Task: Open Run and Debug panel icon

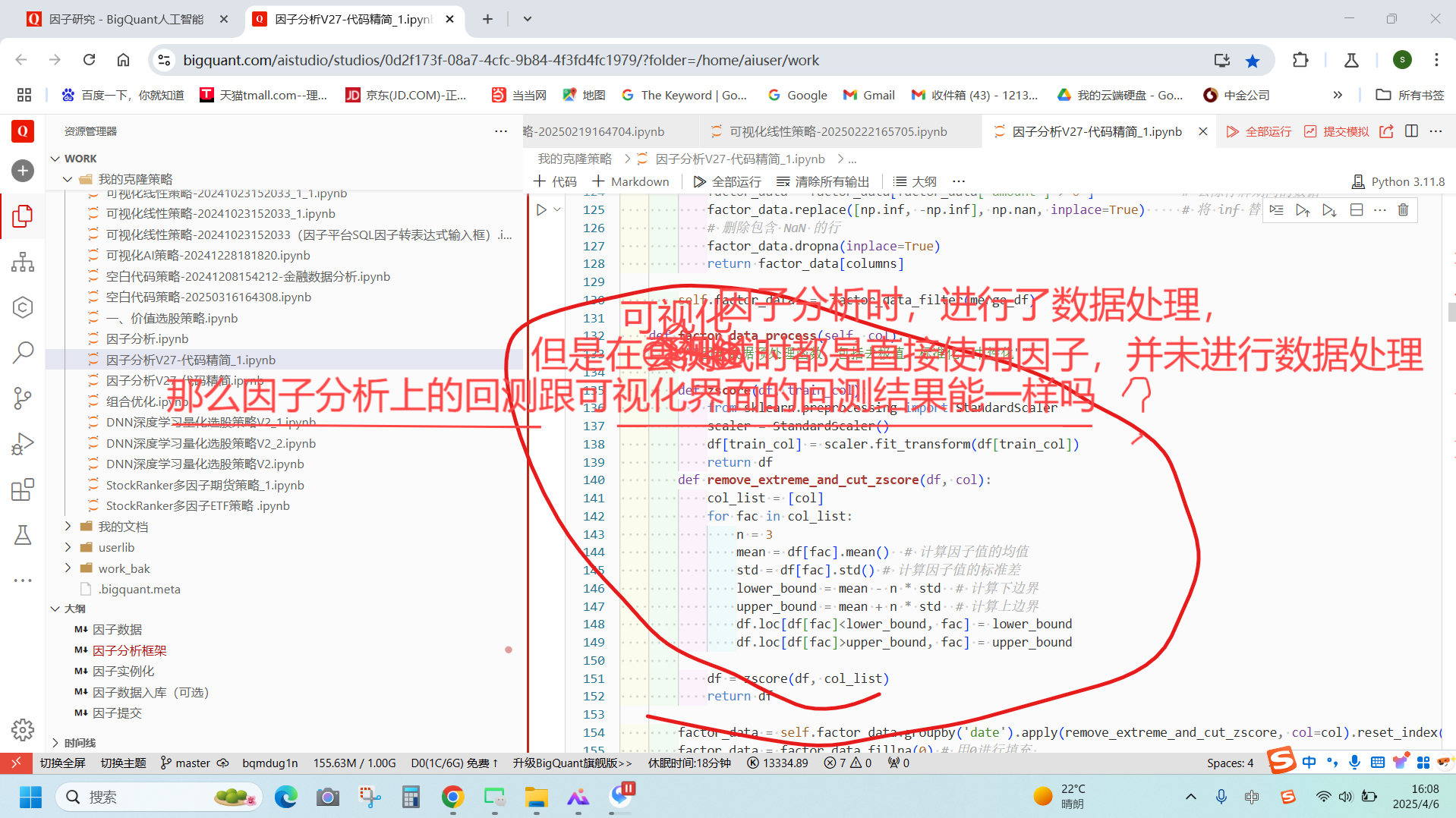Action: (x=23, y=444)
